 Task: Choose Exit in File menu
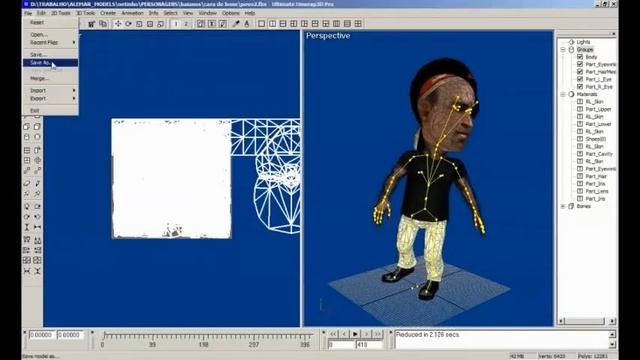(50, 110)
